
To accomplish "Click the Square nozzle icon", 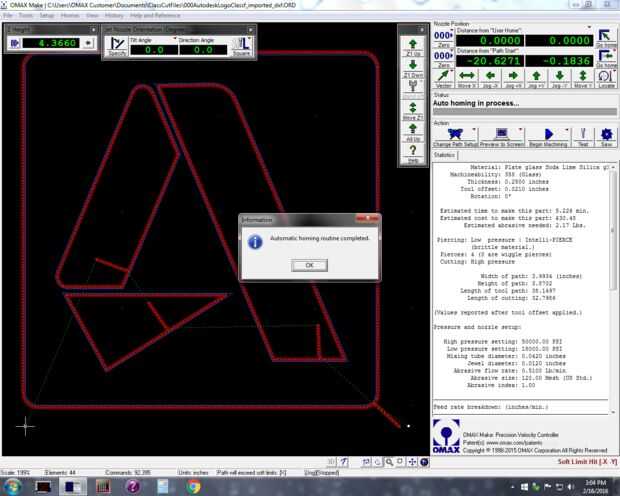I will coord(241,46).
